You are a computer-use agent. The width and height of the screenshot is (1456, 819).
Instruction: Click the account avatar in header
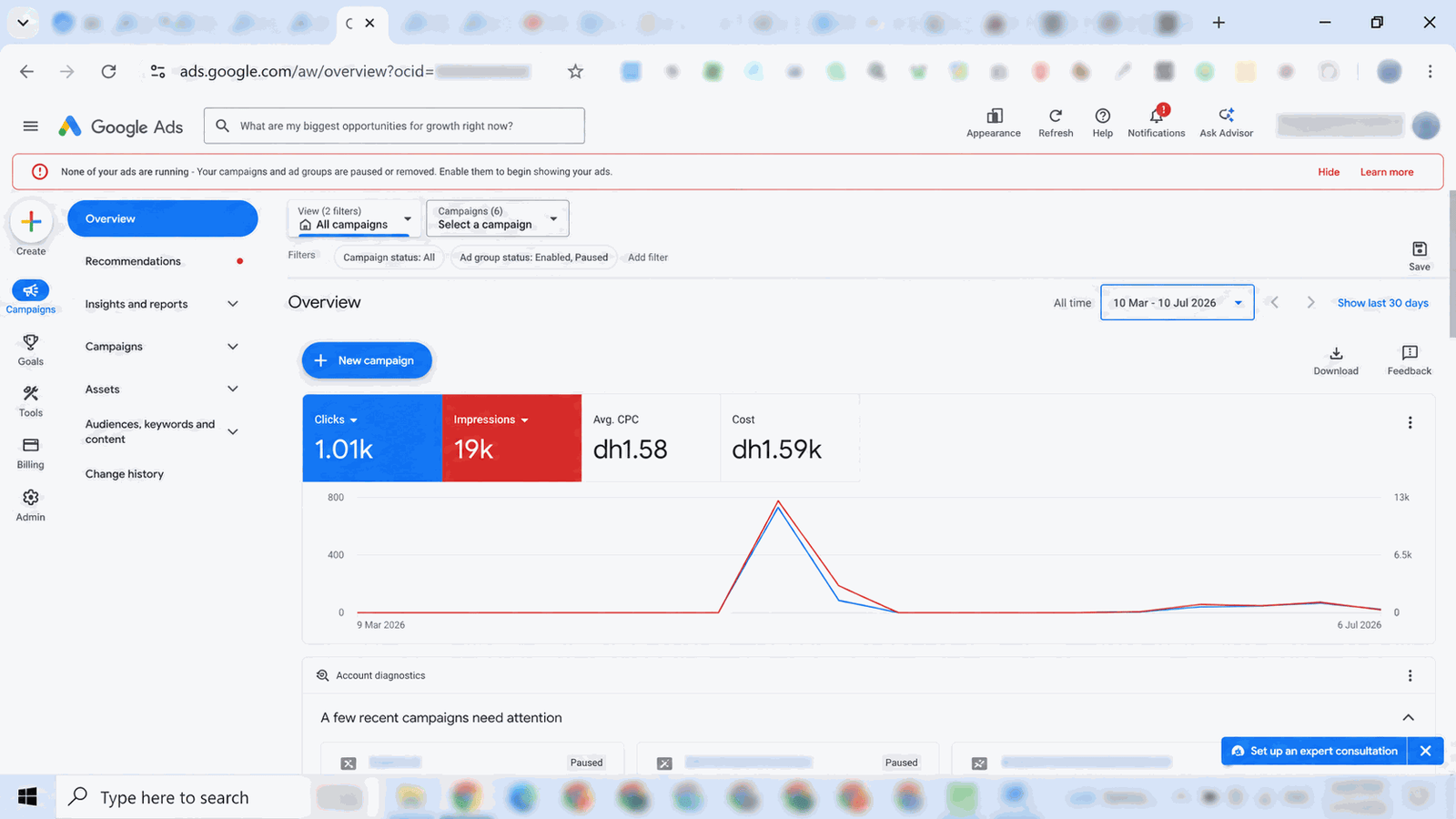(1426, 126)
